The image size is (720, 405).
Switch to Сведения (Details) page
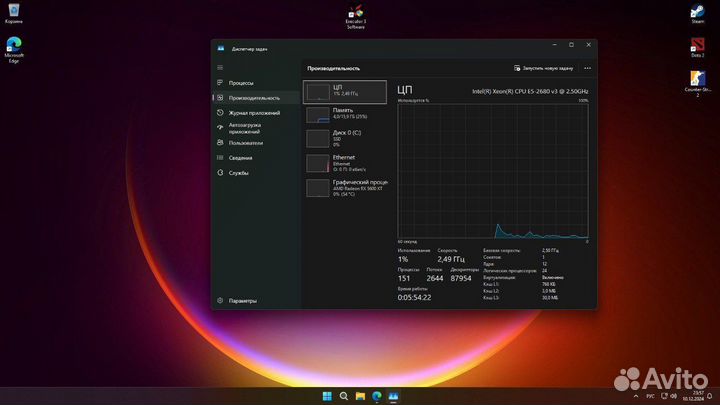(240, 158)
